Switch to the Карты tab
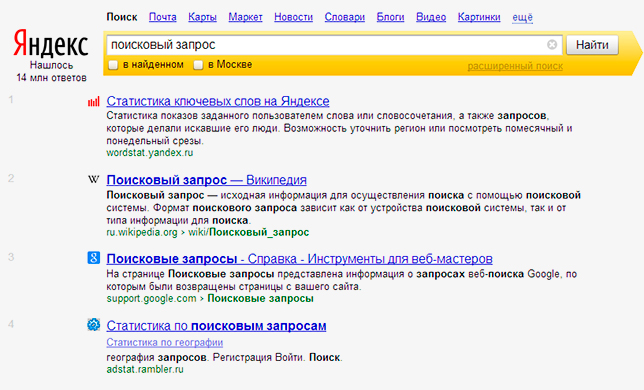 (x=202, y=17)
